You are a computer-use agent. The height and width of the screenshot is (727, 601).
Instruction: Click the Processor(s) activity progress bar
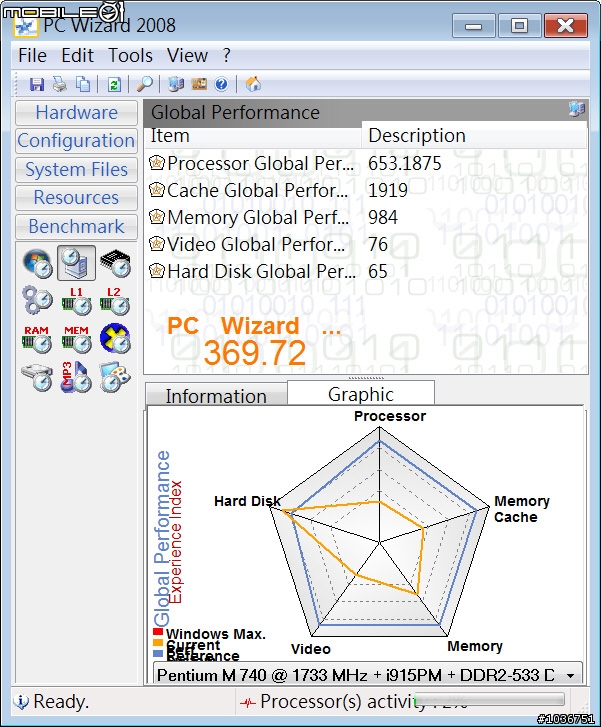pos(489,699)
